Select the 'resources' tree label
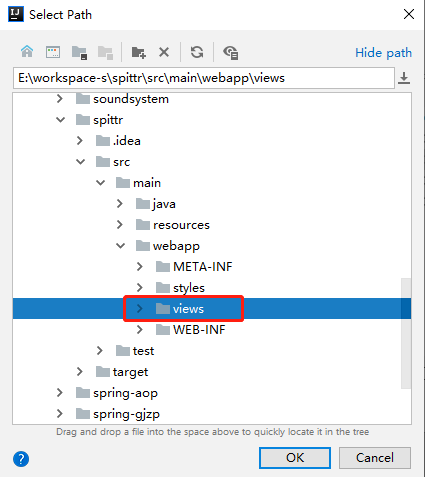The image size is (425, 477). (x=181, y=225)
